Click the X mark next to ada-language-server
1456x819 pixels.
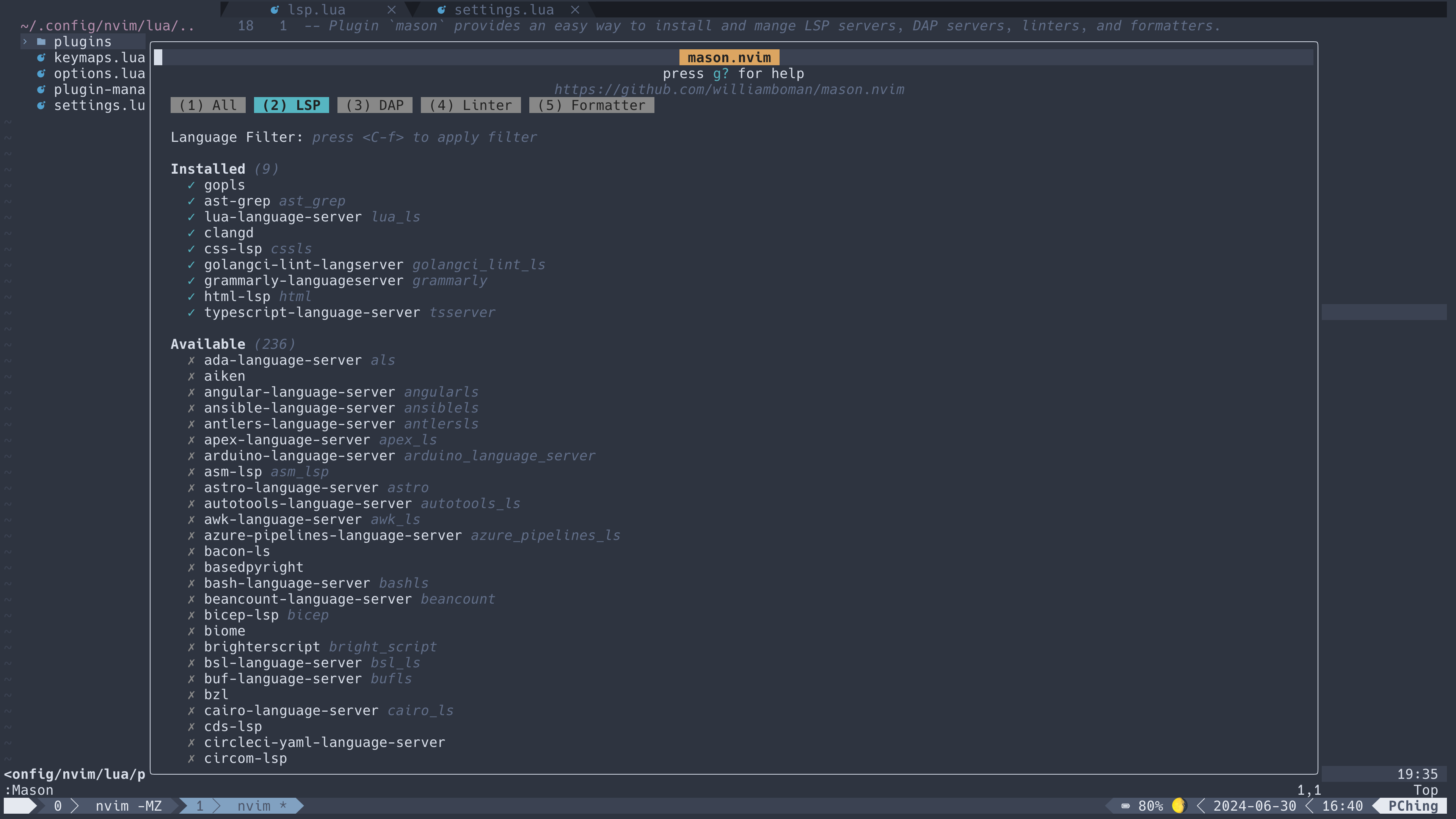tap(191, 360)
